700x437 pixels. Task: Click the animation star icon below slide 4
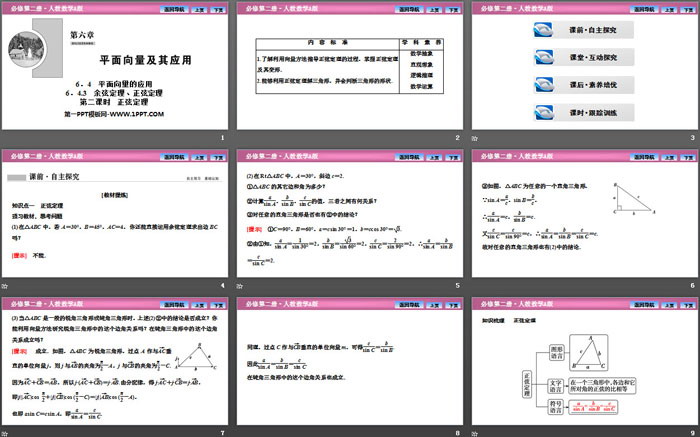[x=4, y=286]
